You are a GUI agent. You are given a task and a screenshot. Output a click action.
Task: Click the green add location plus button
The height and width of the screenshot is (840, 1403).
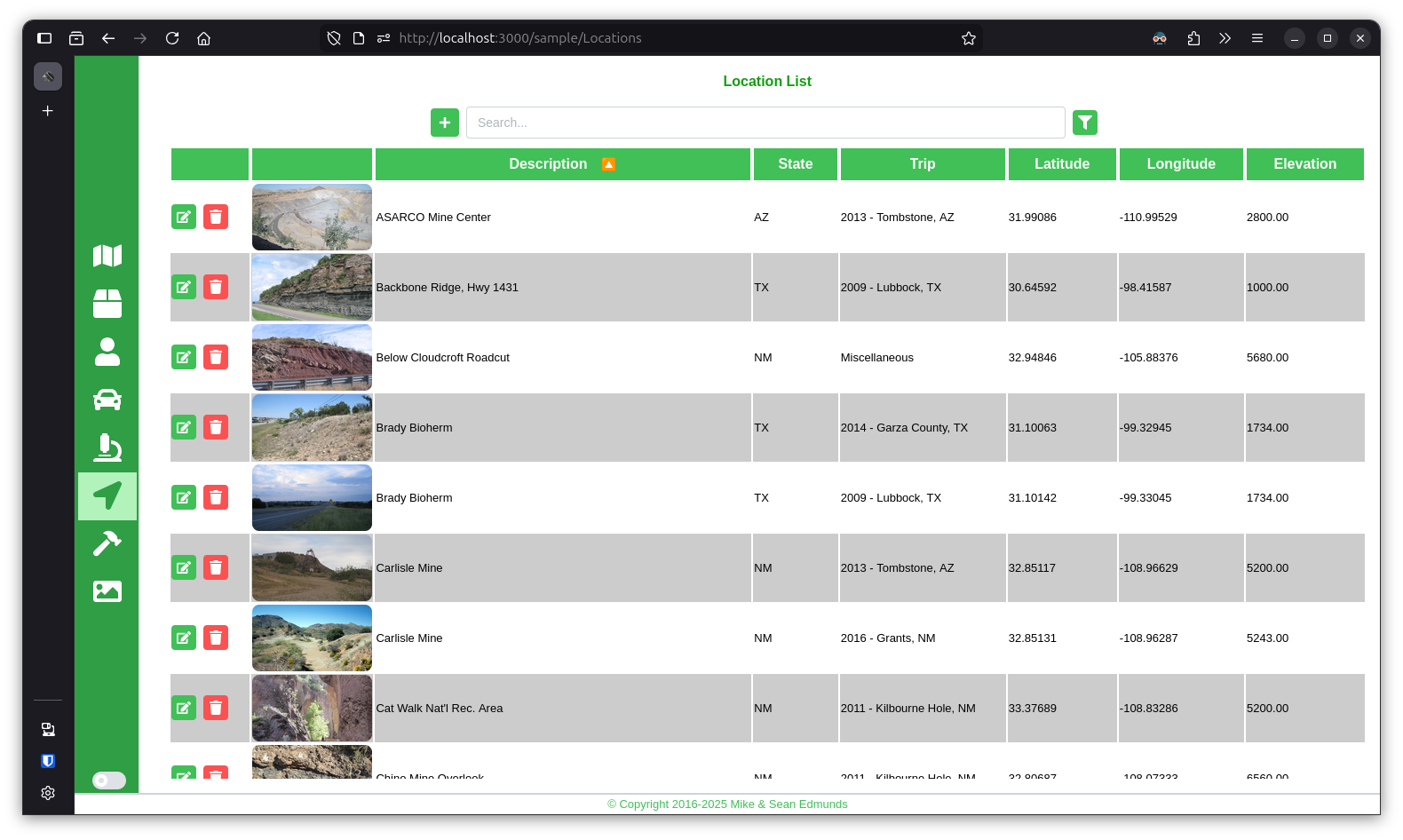tap(445, 123)
